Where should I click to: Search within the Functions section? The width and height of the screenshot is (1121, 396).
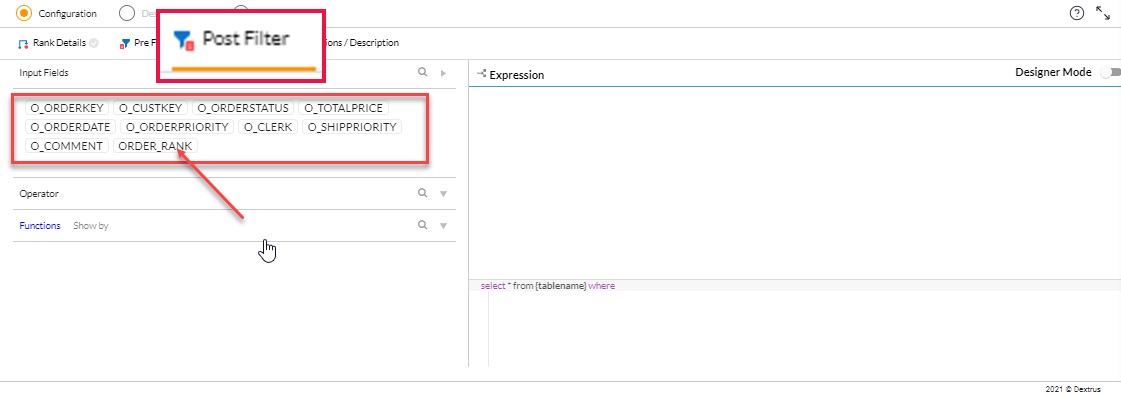[x=423, y=225]
